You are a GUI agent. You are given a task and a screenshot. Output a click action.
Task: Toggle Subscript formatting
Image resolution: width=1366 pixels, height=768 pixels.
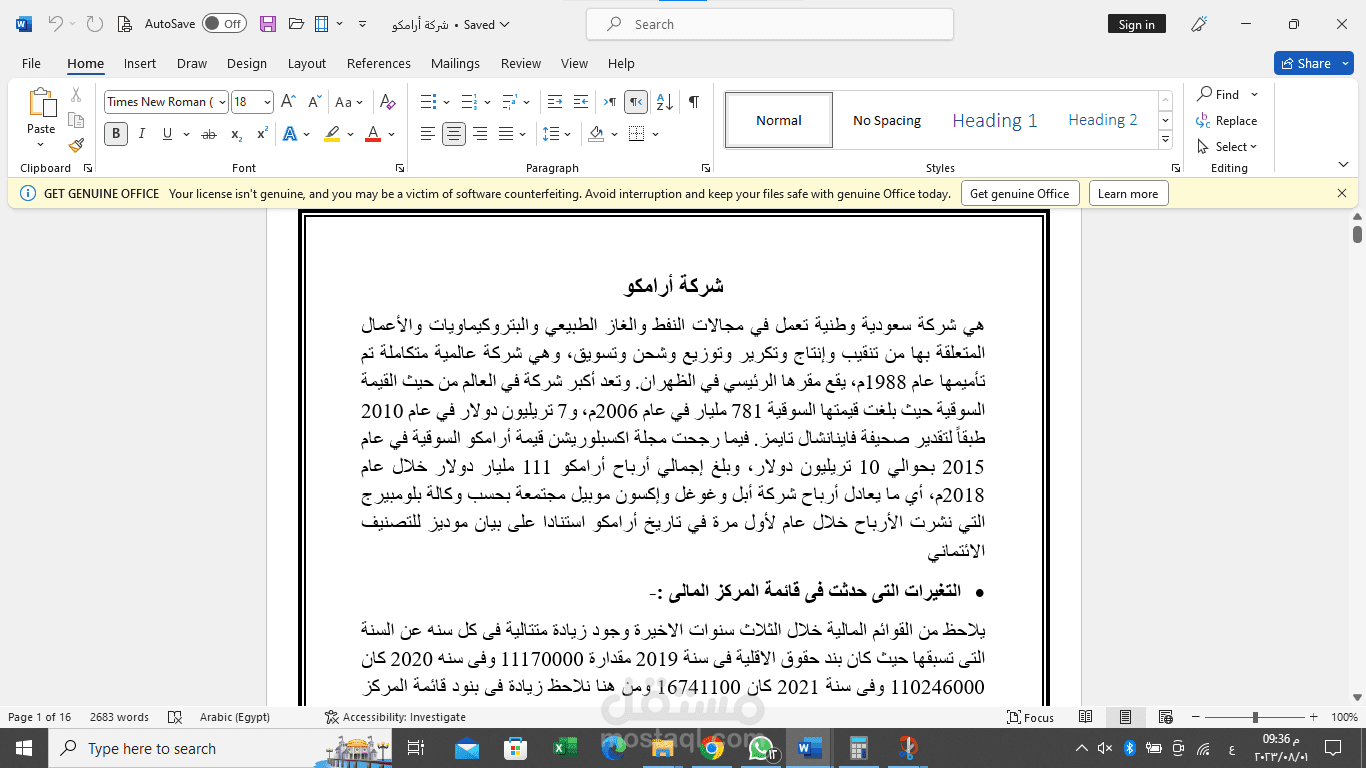(x=236, y=134)
